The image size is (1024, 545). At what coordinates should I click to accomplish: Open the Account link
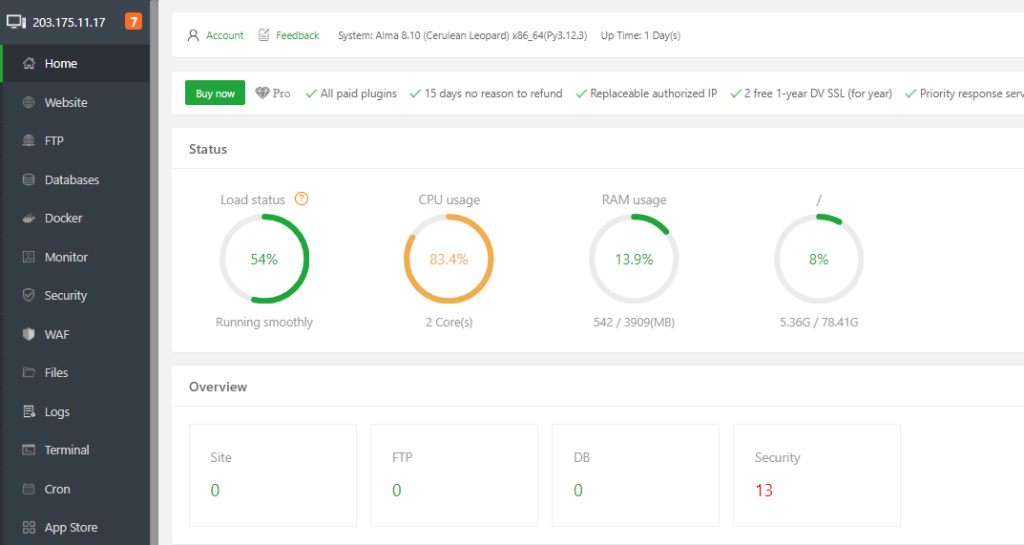(x=225, y=35)
